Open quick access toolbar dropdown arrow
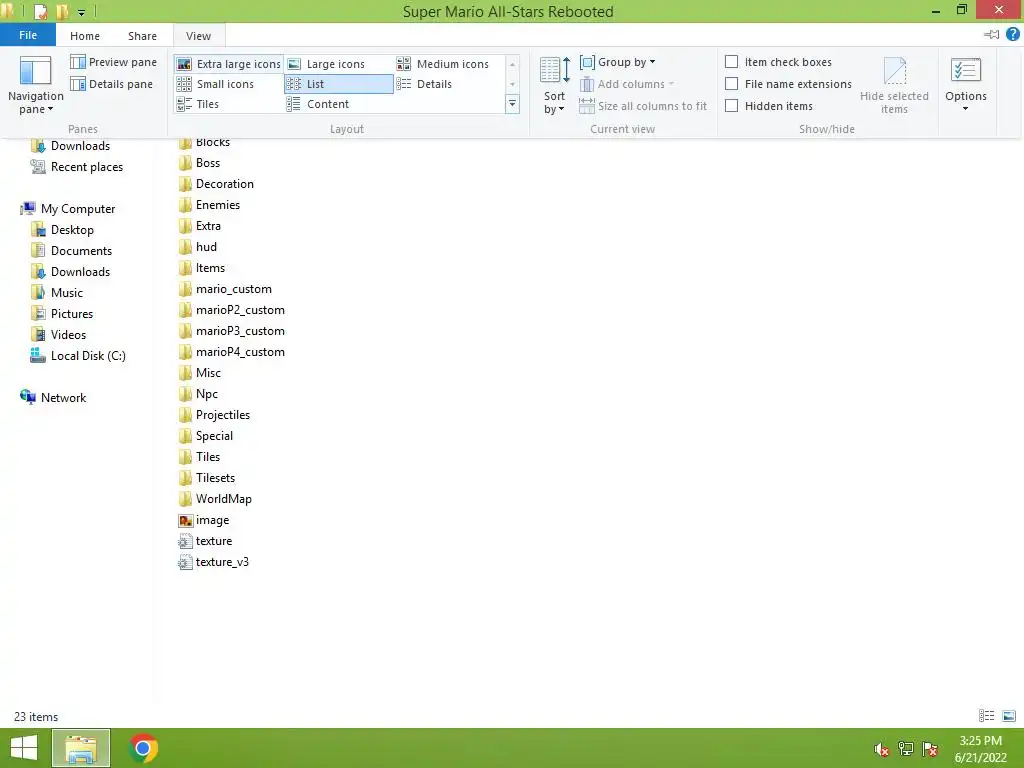 tap(81, 12)
